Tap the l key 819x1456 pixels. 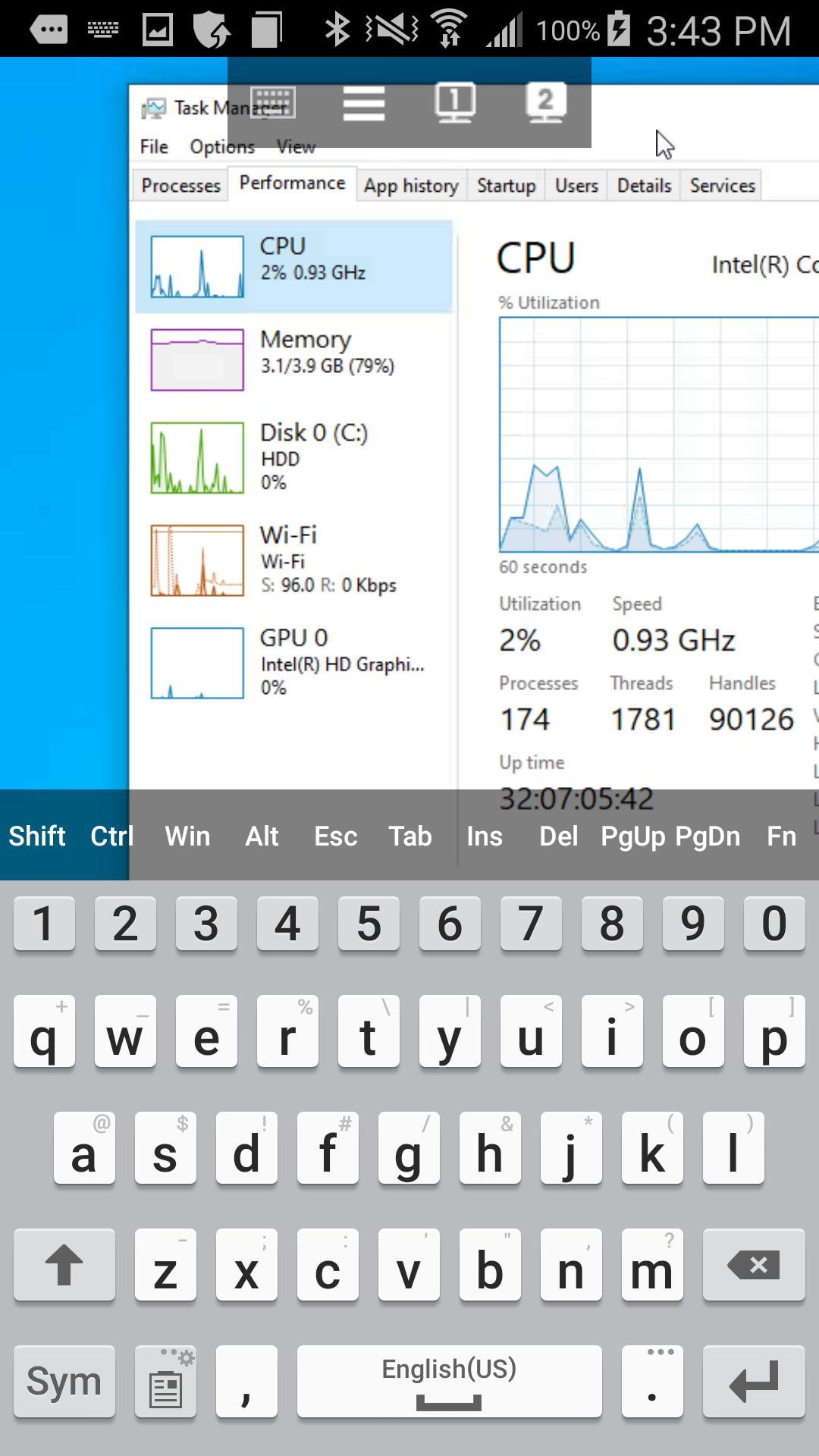[x=733, y=1148]
